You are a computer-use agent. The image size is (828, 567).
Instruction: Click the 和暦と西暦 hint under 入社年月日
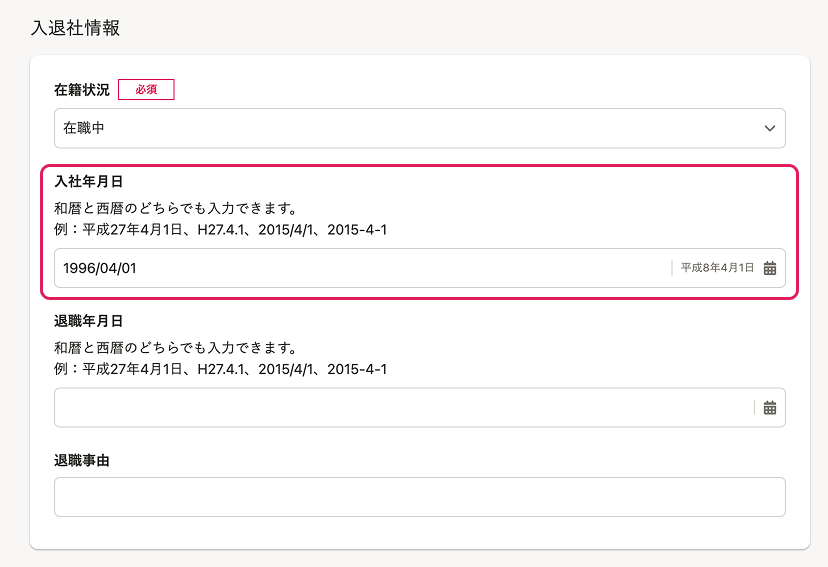point(175,208)
